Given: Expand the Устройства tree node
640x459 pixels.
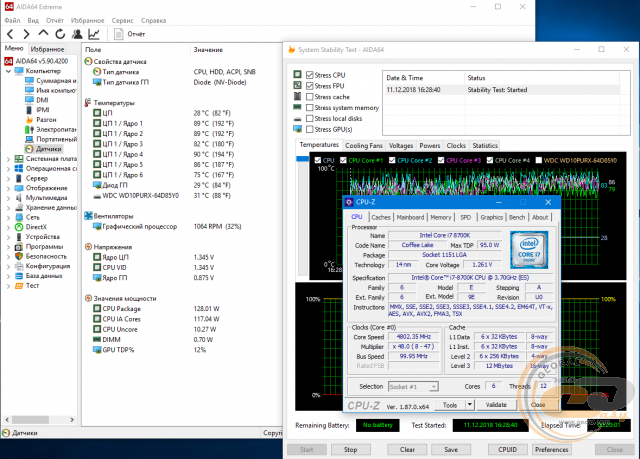Looking at the screenshot, I should [8, 237].
